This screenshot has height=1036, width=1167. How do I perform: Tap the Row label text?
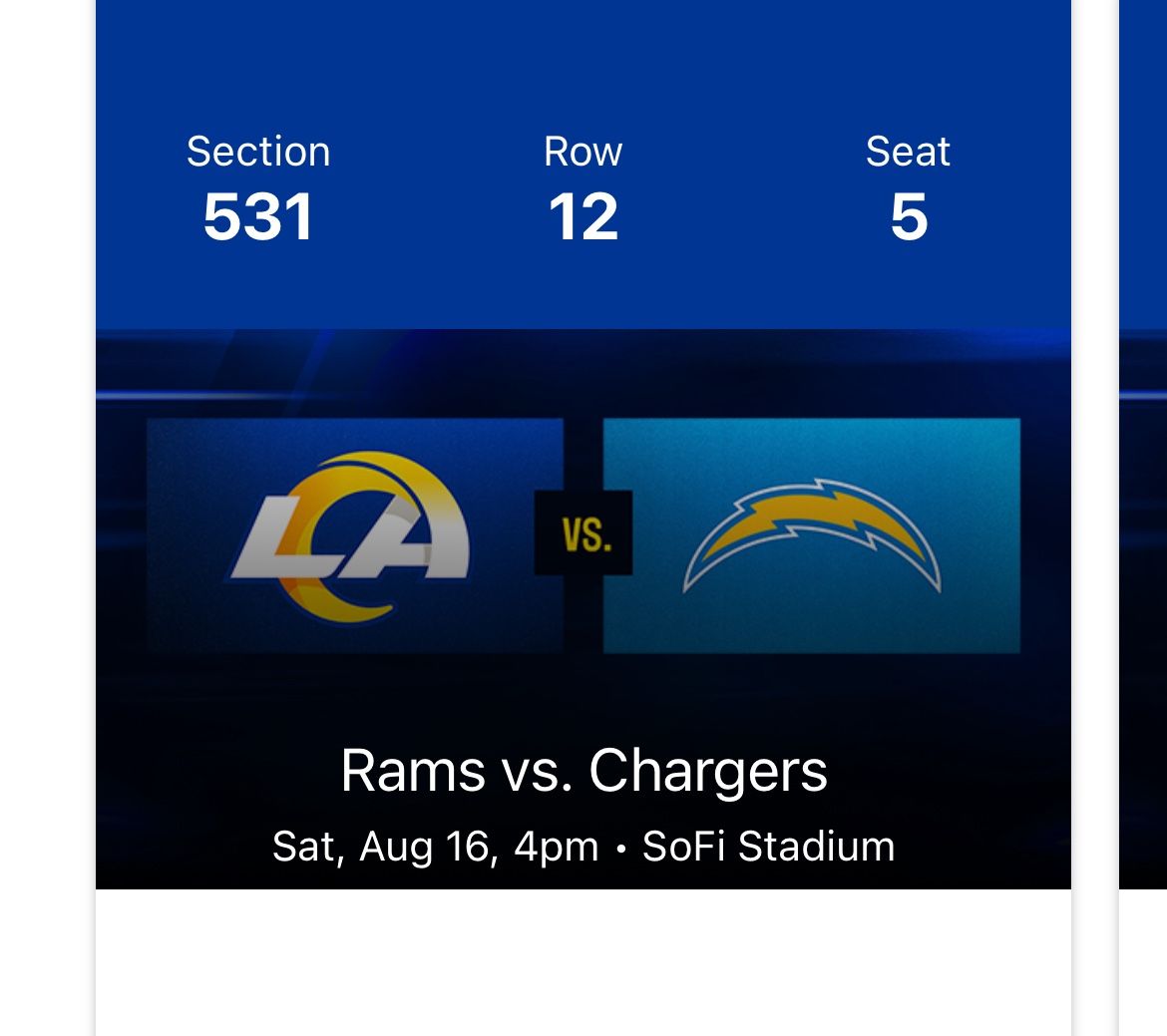[x=583, y=152]
